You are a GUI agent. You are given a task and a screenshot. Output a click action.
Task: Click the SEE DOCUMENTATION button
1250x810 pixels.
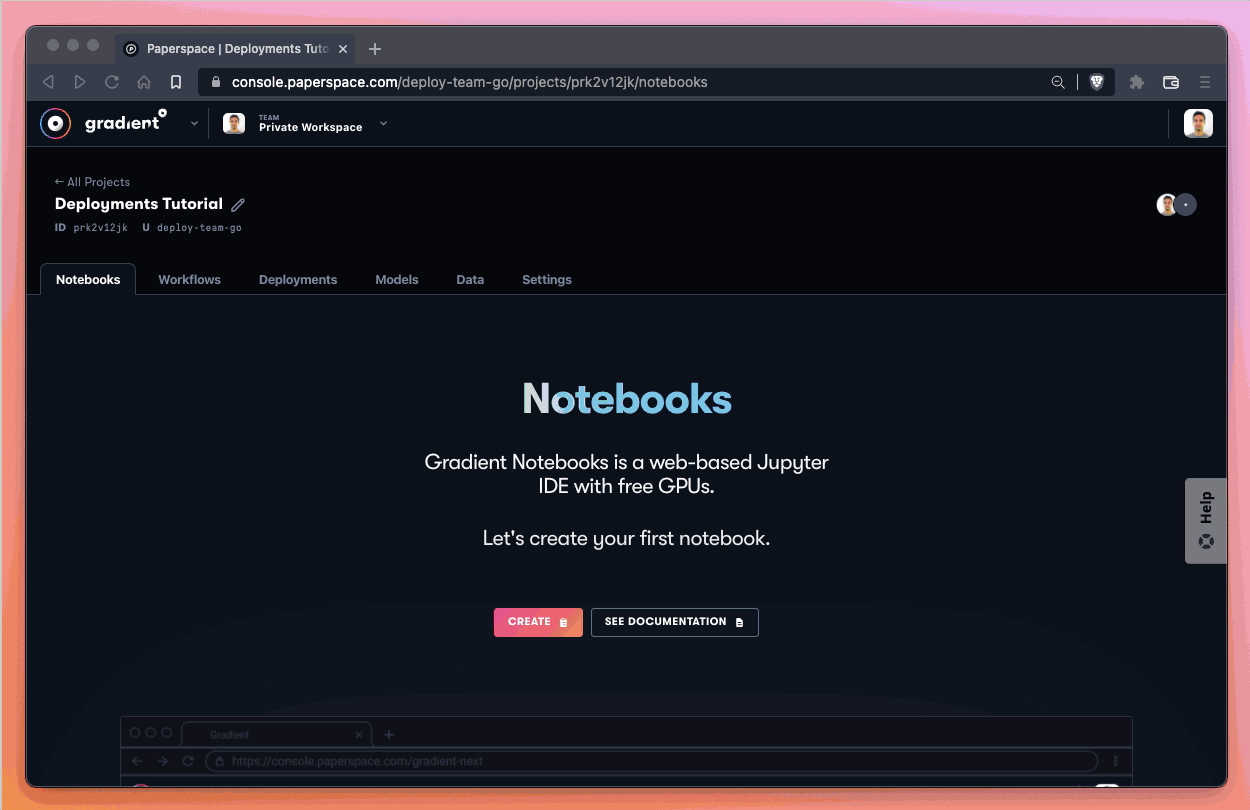pyautogui.click(x=675, y=622)
